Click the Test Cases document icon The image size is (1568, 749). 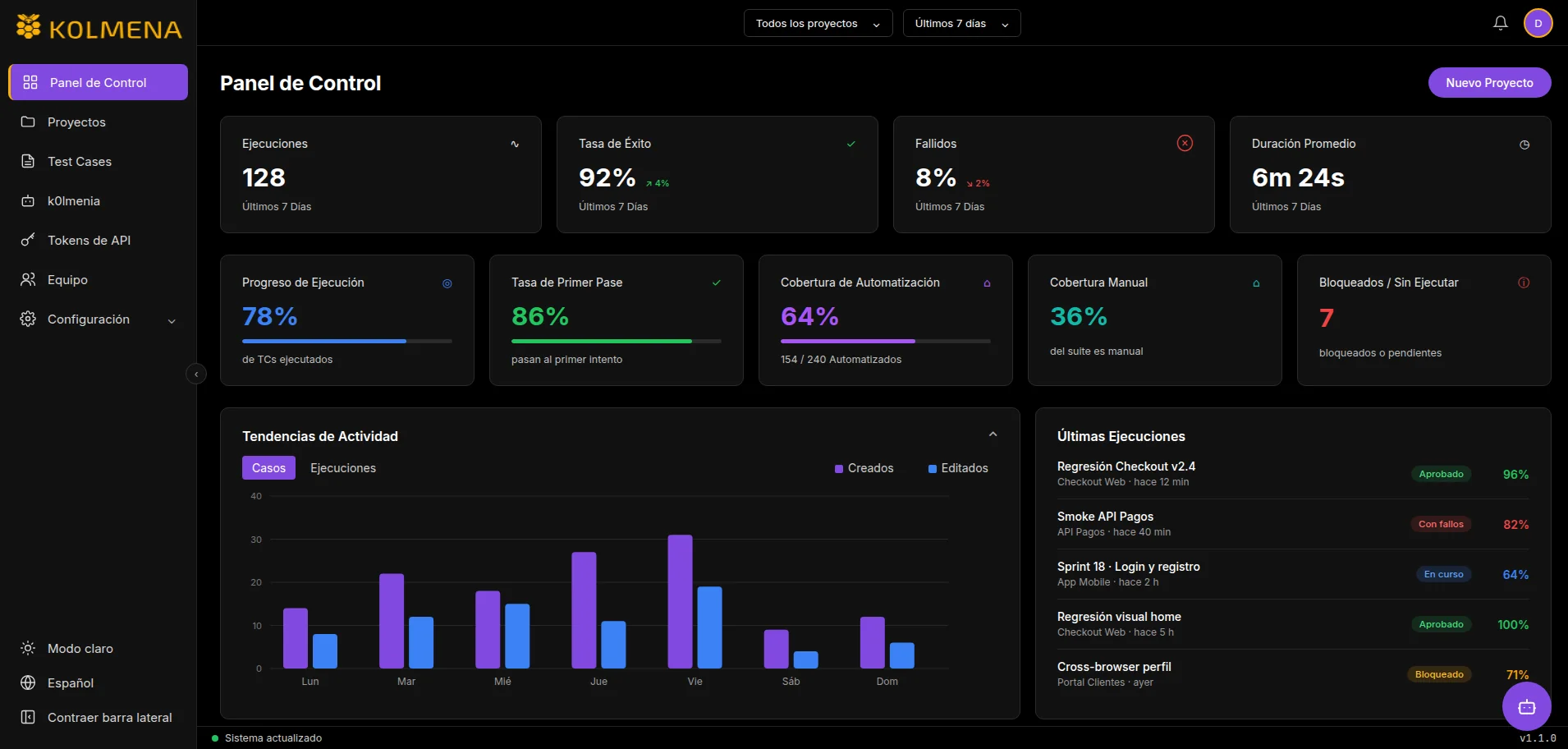click(28, 161)
